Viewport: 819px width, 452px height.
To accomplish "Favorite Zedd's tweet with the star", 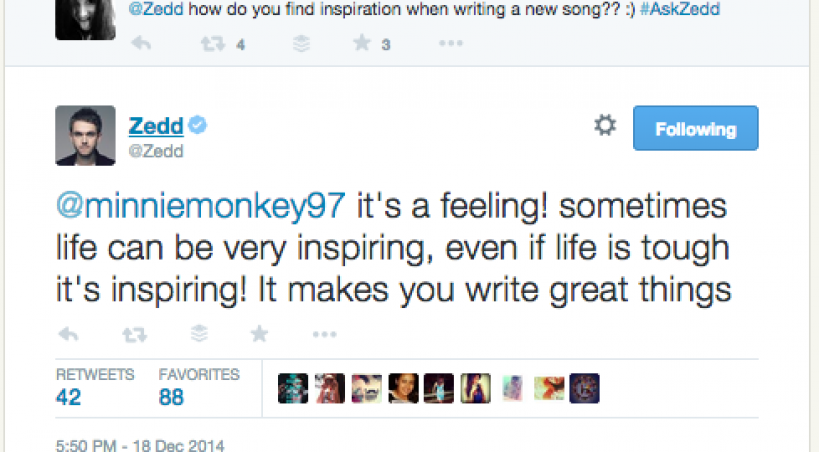I will tap(259, 334).
